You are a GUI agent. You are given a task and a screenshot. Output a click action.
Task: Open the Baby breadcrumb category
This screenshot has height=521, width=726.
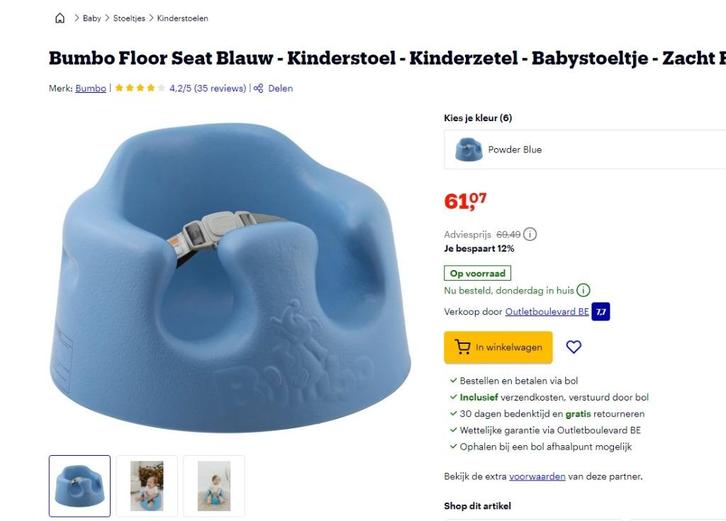pos(91,18)
